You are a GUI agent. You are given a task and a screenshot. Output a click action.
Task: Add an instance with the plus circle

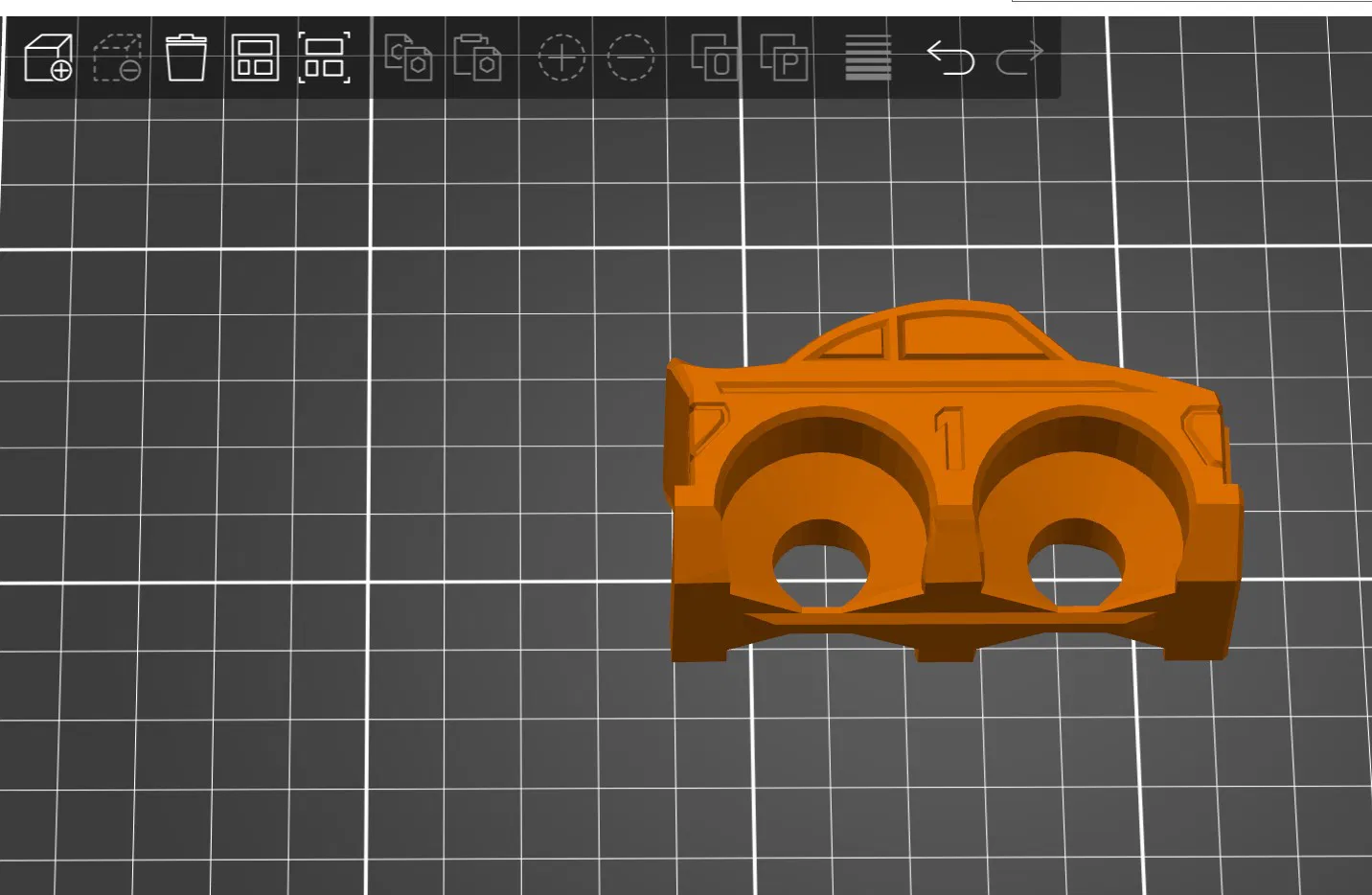coord(561,57)
